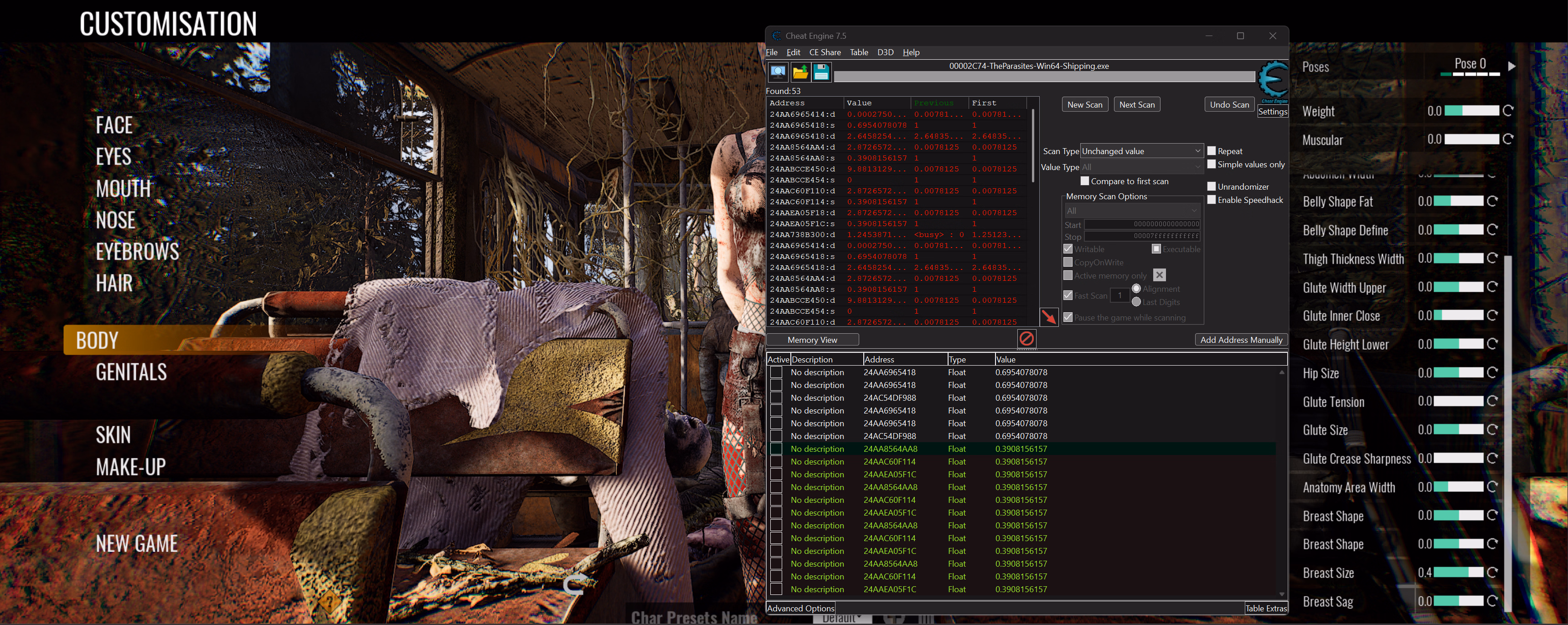Reset the Weight slider with circular arrow
Screen dimensions: 1568x625
pos(1508,111)
